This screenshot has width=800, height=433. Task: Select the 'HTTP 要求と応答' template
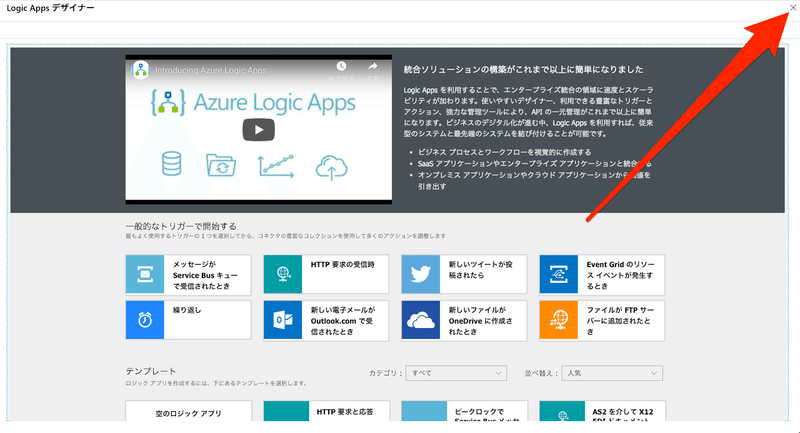pyautogui.click(x=327, y=411)
